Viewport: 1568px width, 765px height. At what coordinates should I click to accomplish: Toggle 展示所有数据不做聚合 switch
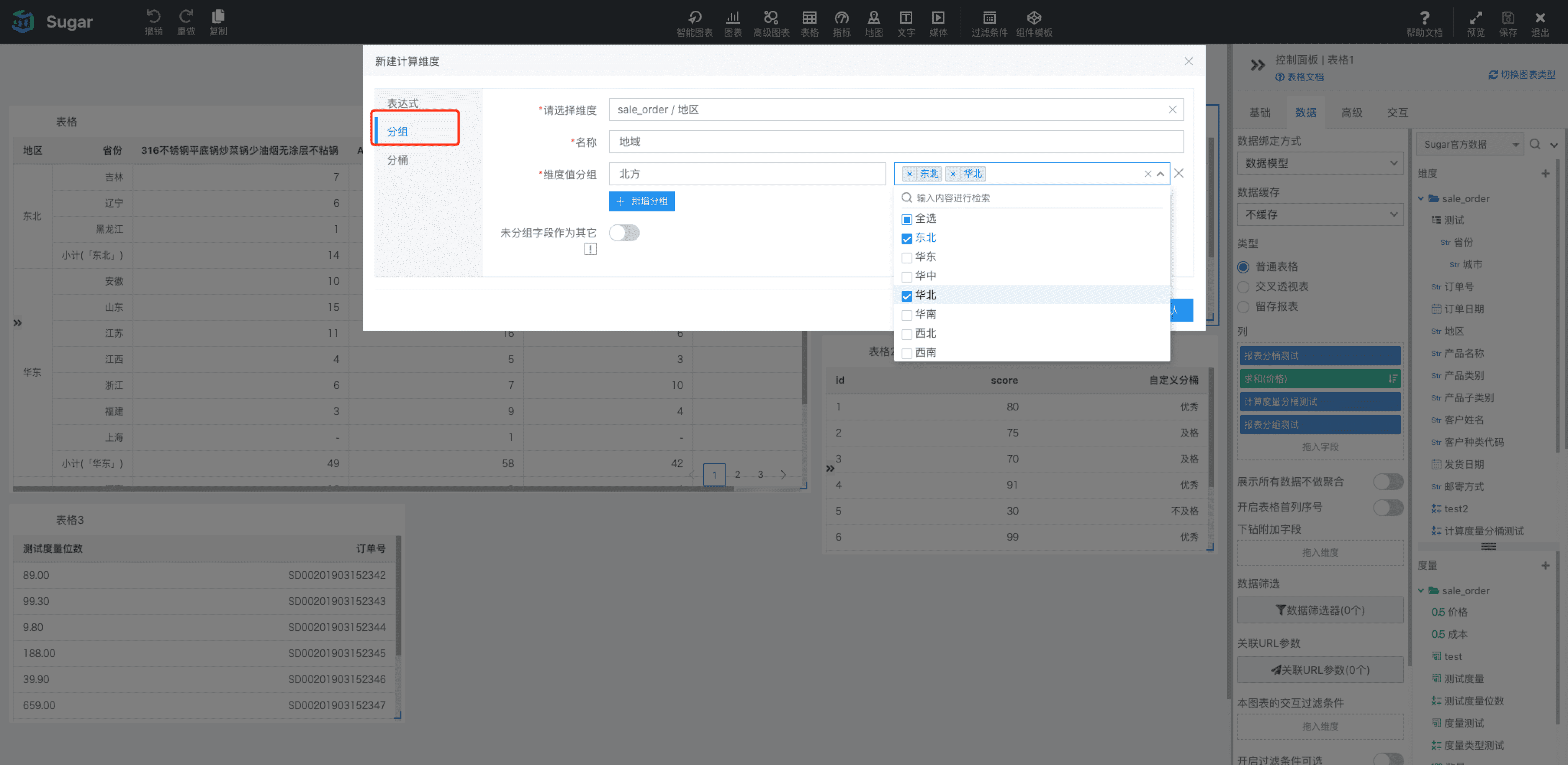click(1388, 482)
